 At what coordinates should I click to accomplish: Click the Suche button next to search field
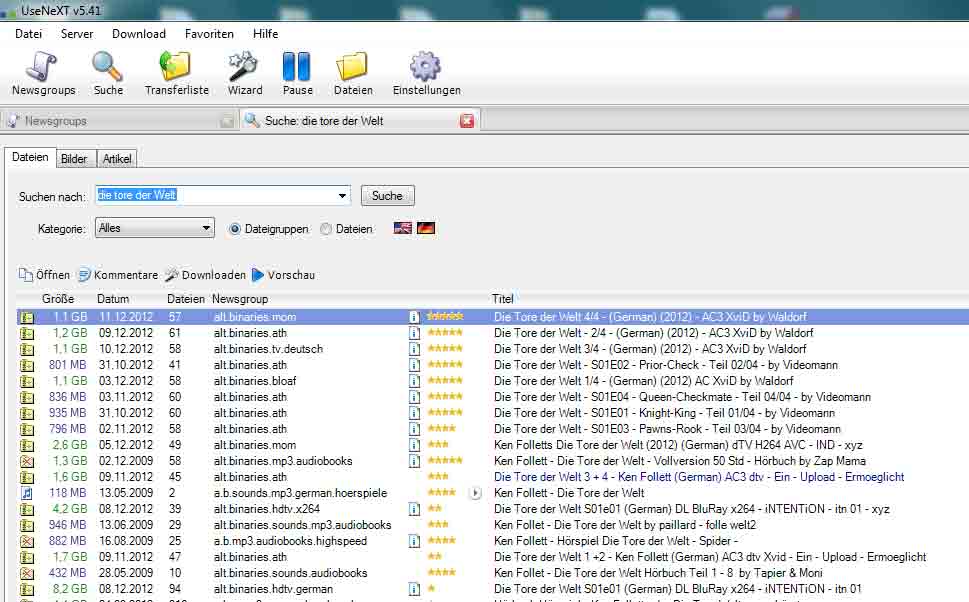(x=387, y=196)
